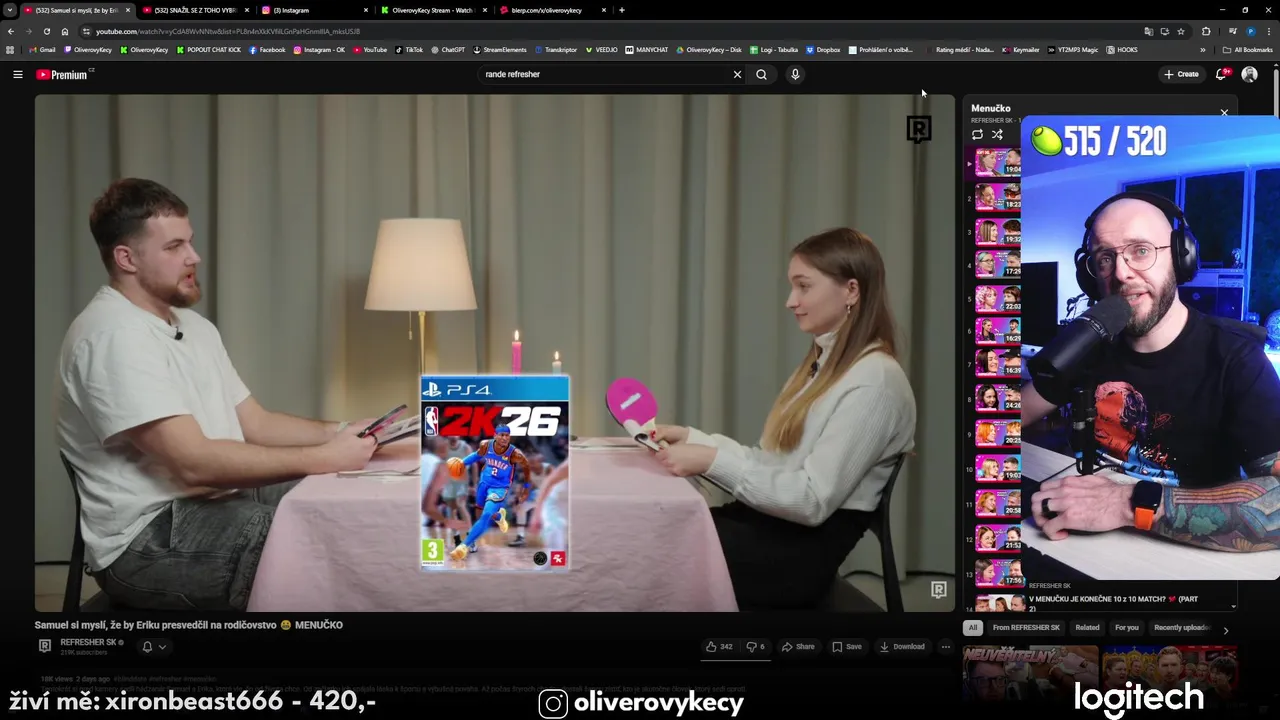Open the tab search dropdown arrow

[x=10, y=10]
